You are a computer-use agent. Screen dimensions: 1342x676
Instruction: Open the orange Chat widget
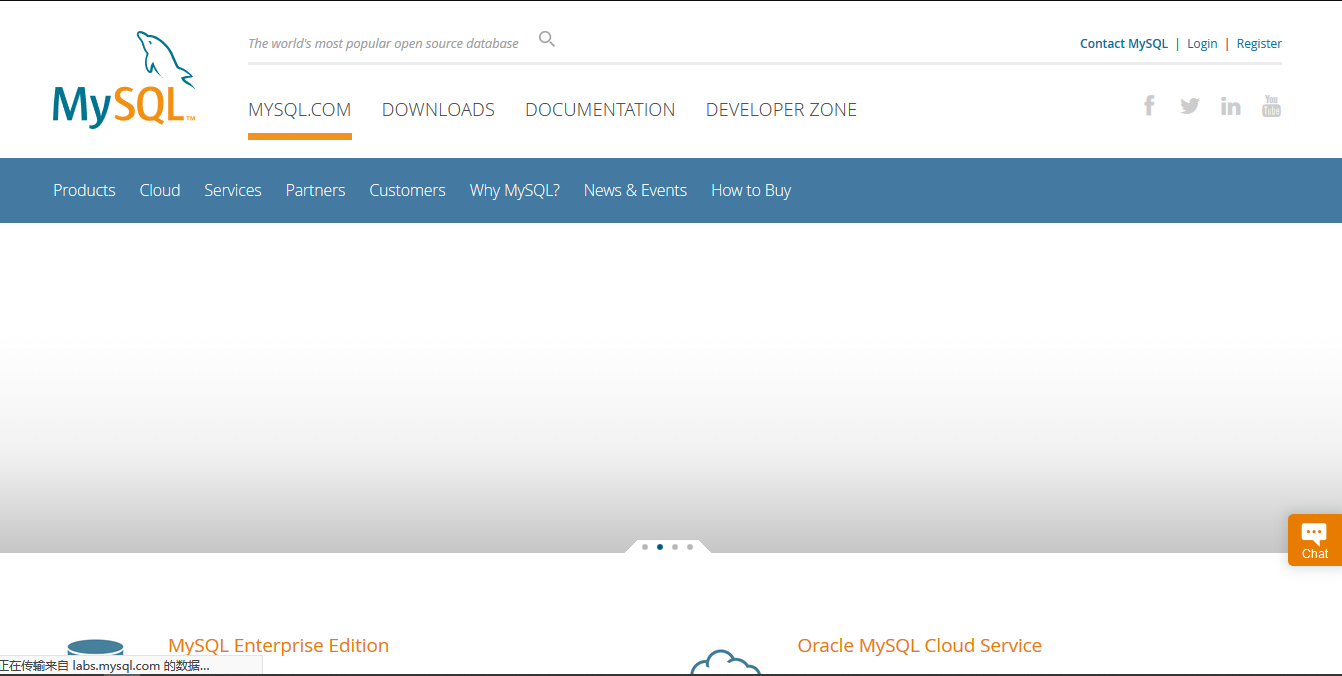(x=1314, y=540)
